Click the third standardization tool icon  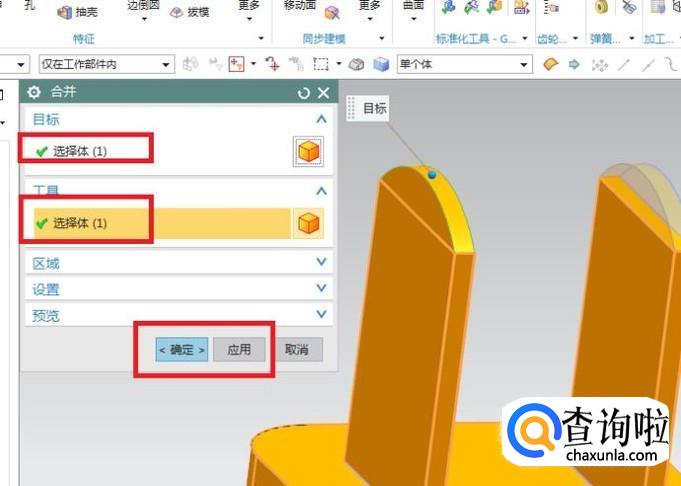pyautogui.click(x=495, y=6)
